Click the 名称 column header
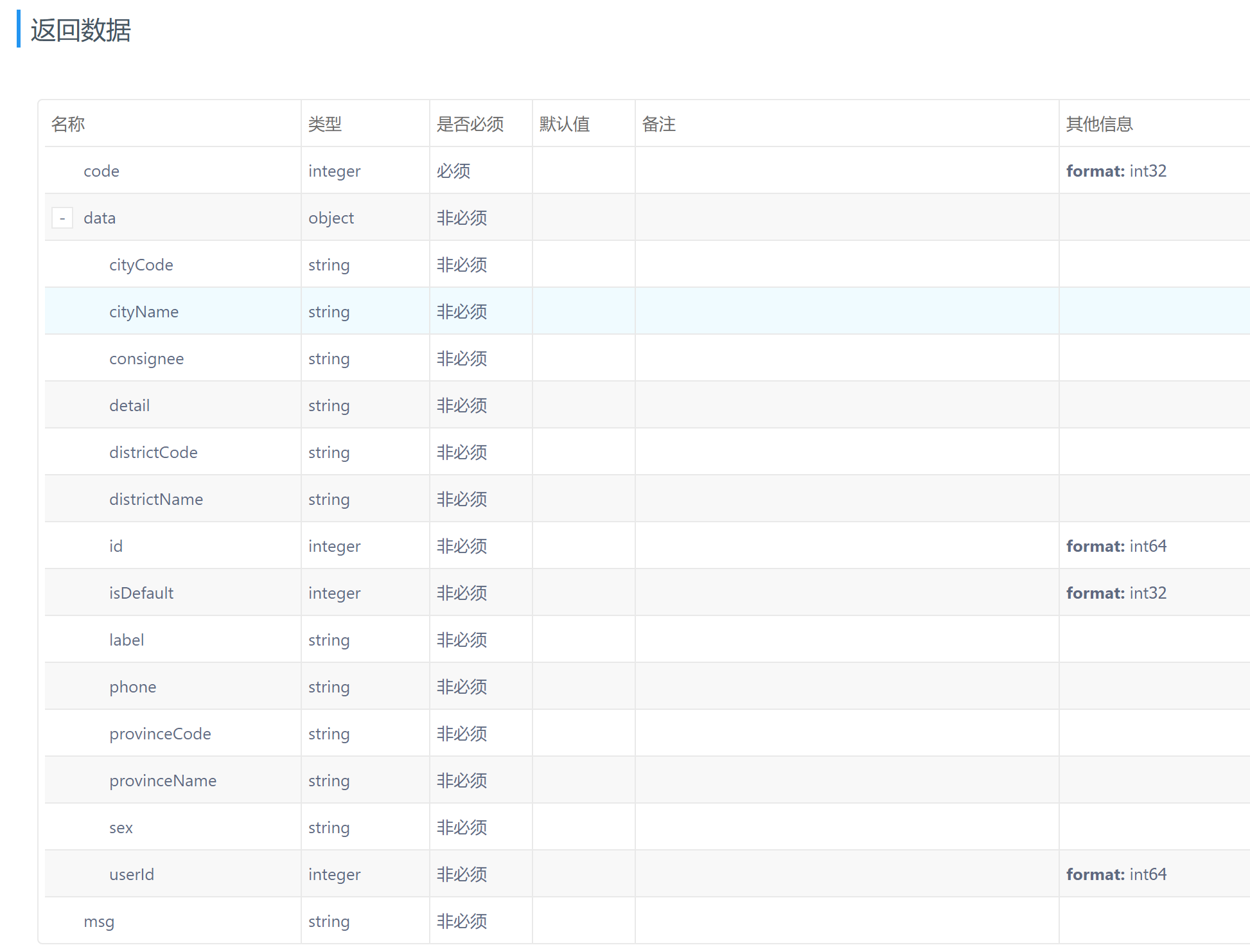This screenshot has width=1250, height=952. 68,124
